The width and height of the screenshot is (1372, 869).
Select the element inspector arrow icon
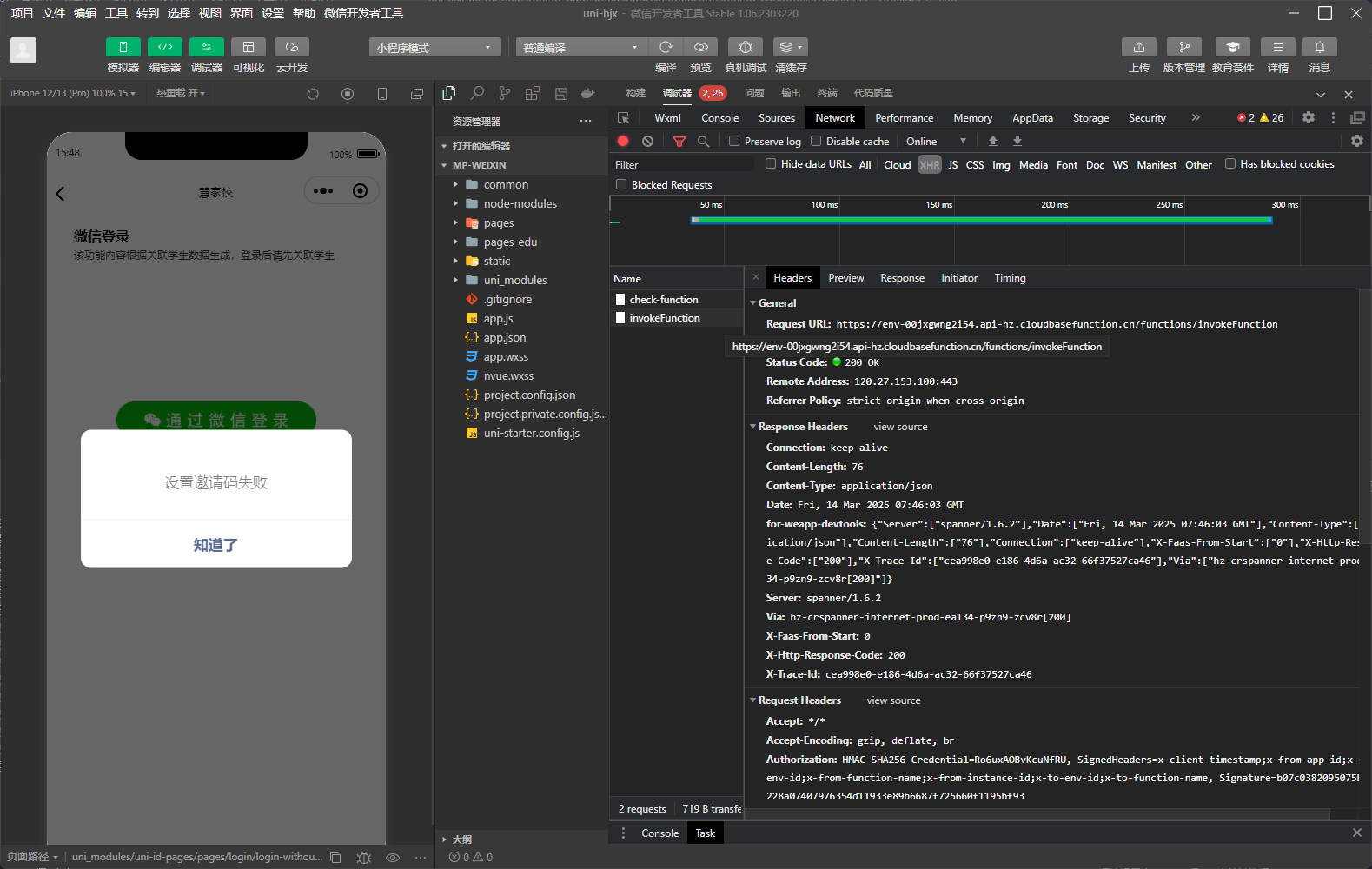click(623, 117)
